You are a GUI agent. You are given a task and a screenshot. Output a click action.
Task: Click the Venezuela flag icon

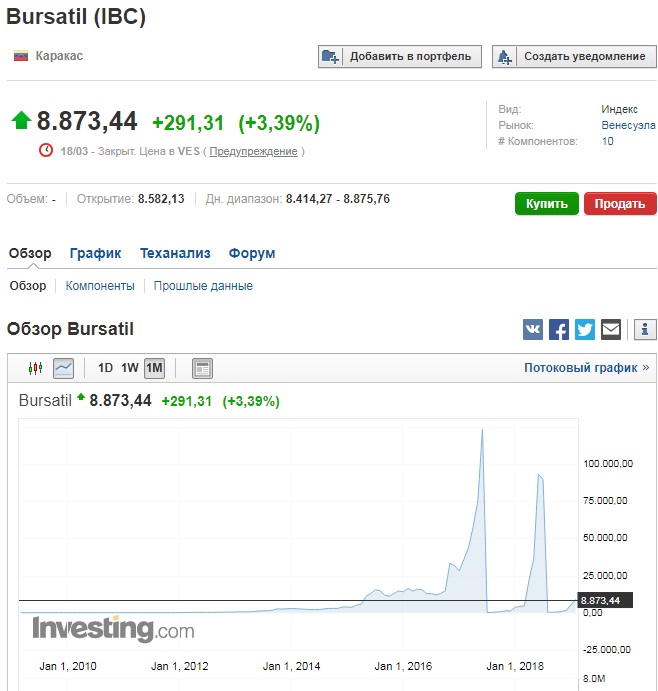[x=21, y=56]
